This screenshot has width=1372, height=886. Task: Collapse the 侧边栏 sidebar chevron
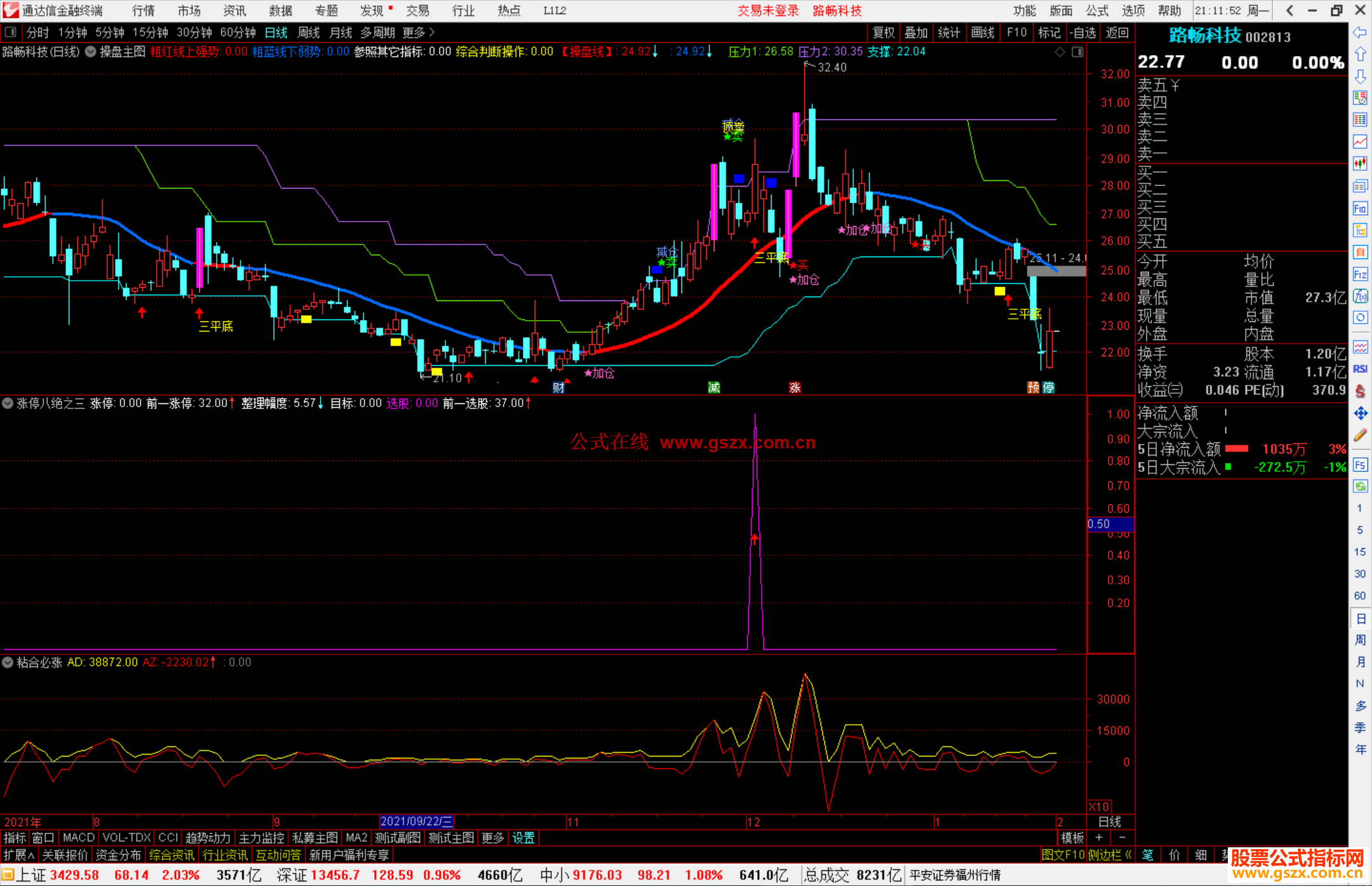point(1128,855)
